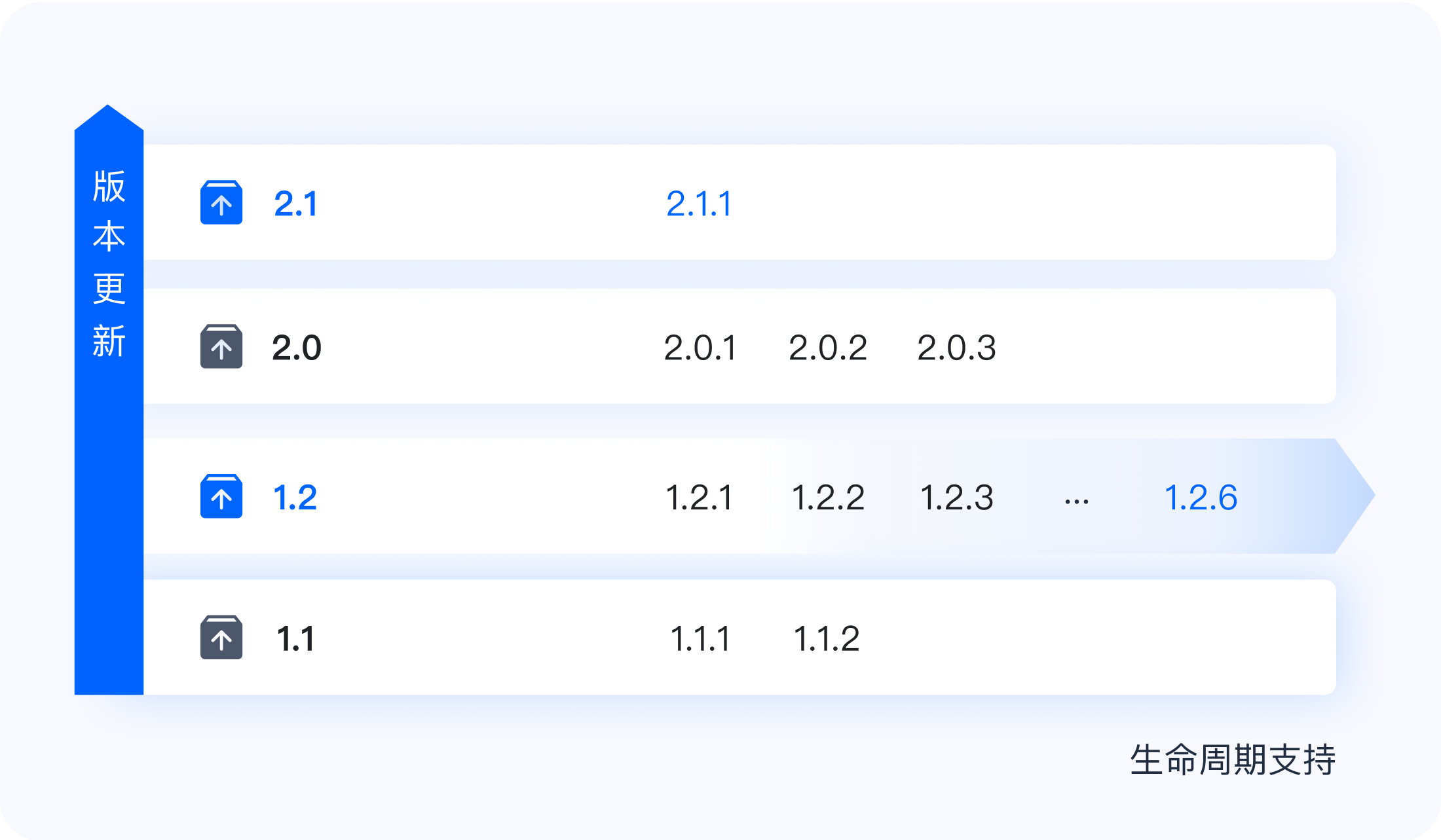The width and height of the screenshot is (1441, 840).
Task: Select highlighted patch version 1.2.6
Action: pos(1201,498)
